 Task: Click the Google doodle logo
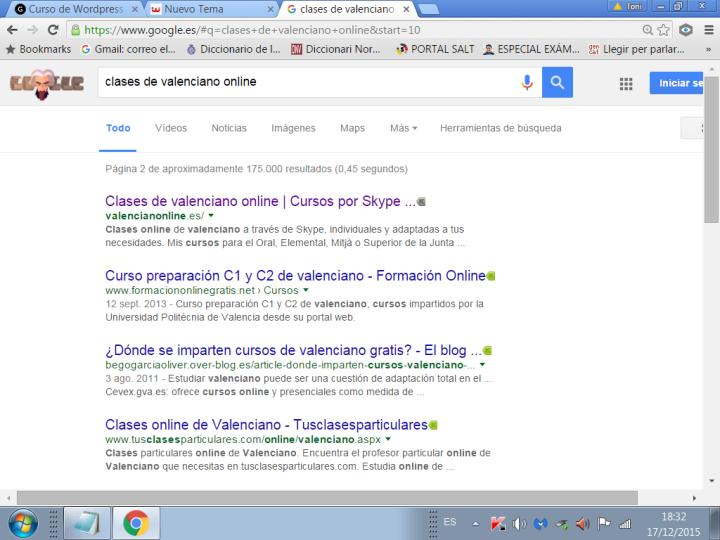46,84
